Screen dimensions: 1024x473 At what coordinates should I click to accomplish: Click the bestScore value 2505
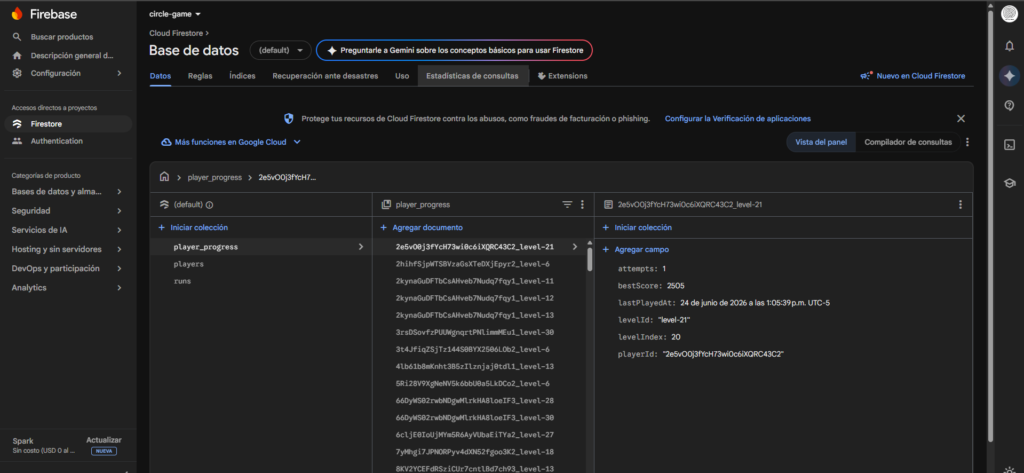pos(676,285)
